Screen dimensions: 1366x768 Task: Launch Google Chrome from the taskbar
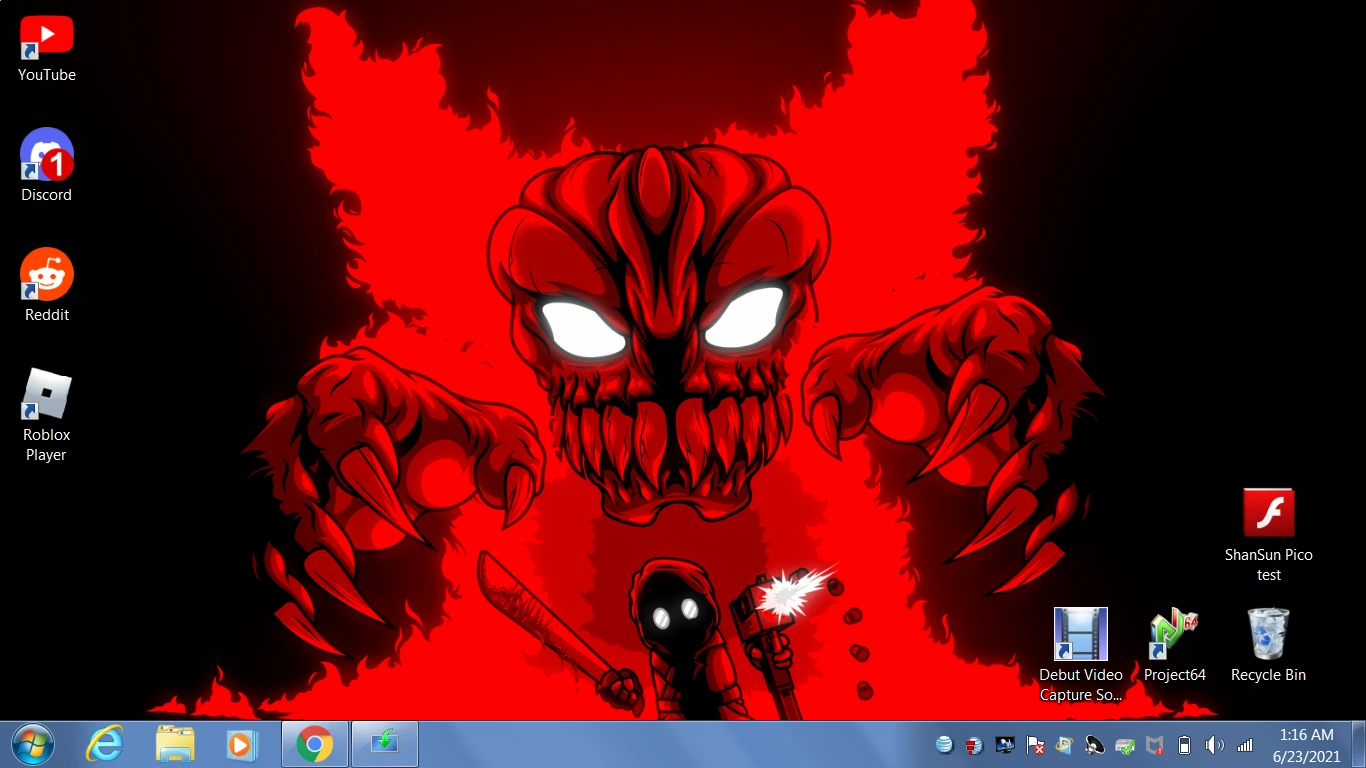coord(314,744)
